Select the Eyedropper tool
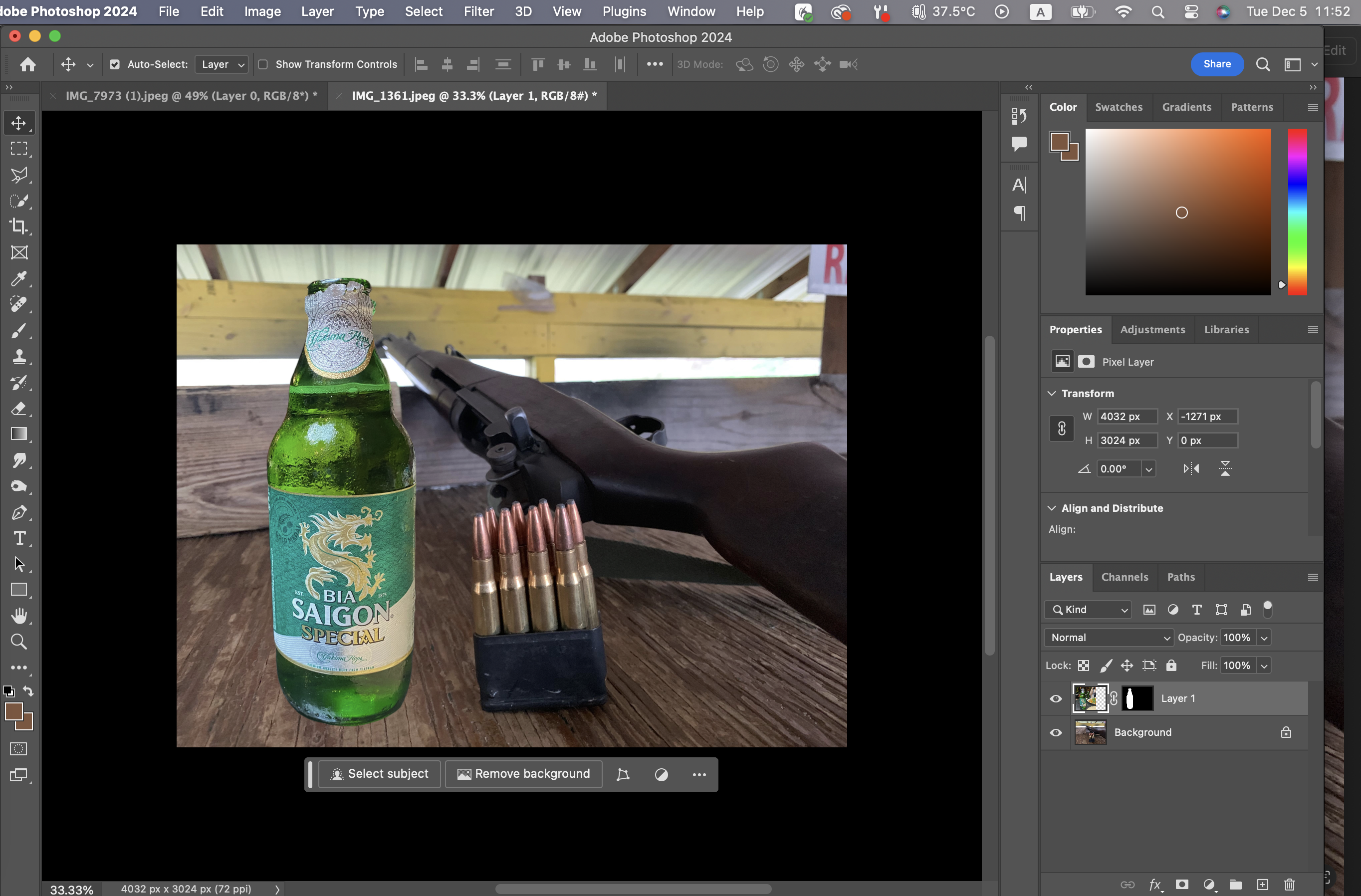 pos(19,278)
